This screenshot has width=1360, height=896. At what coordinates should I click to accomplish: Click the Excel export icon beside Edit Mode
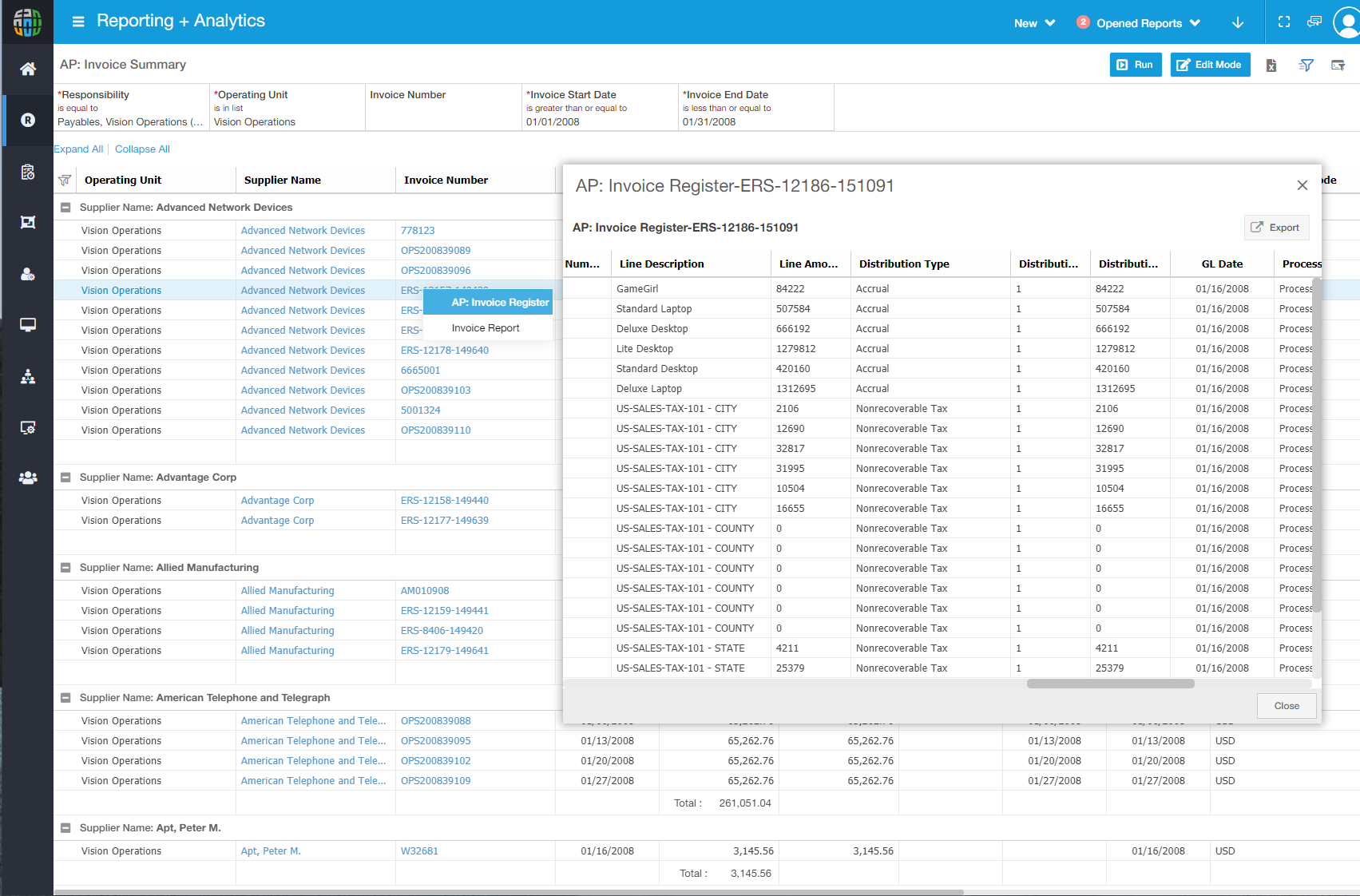point(1271,65)
